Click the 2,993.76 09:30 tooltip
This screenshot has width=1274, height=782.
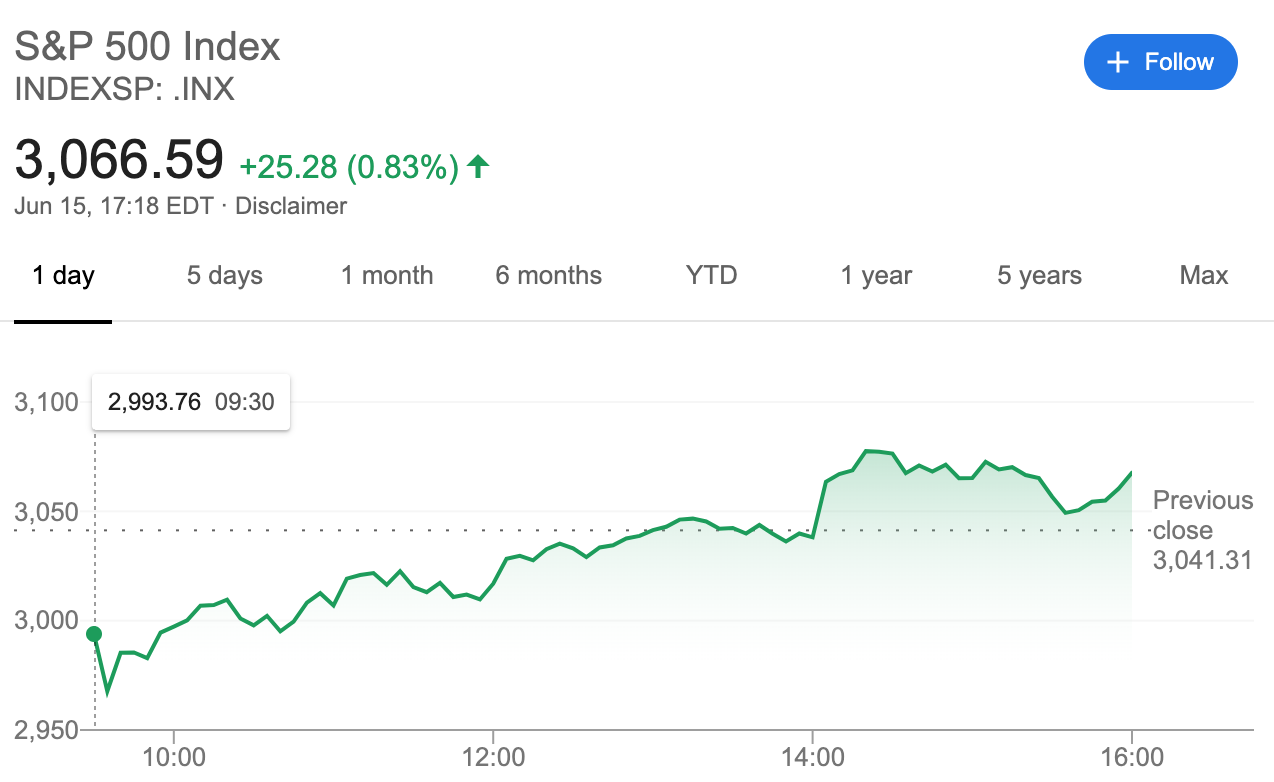191,402
